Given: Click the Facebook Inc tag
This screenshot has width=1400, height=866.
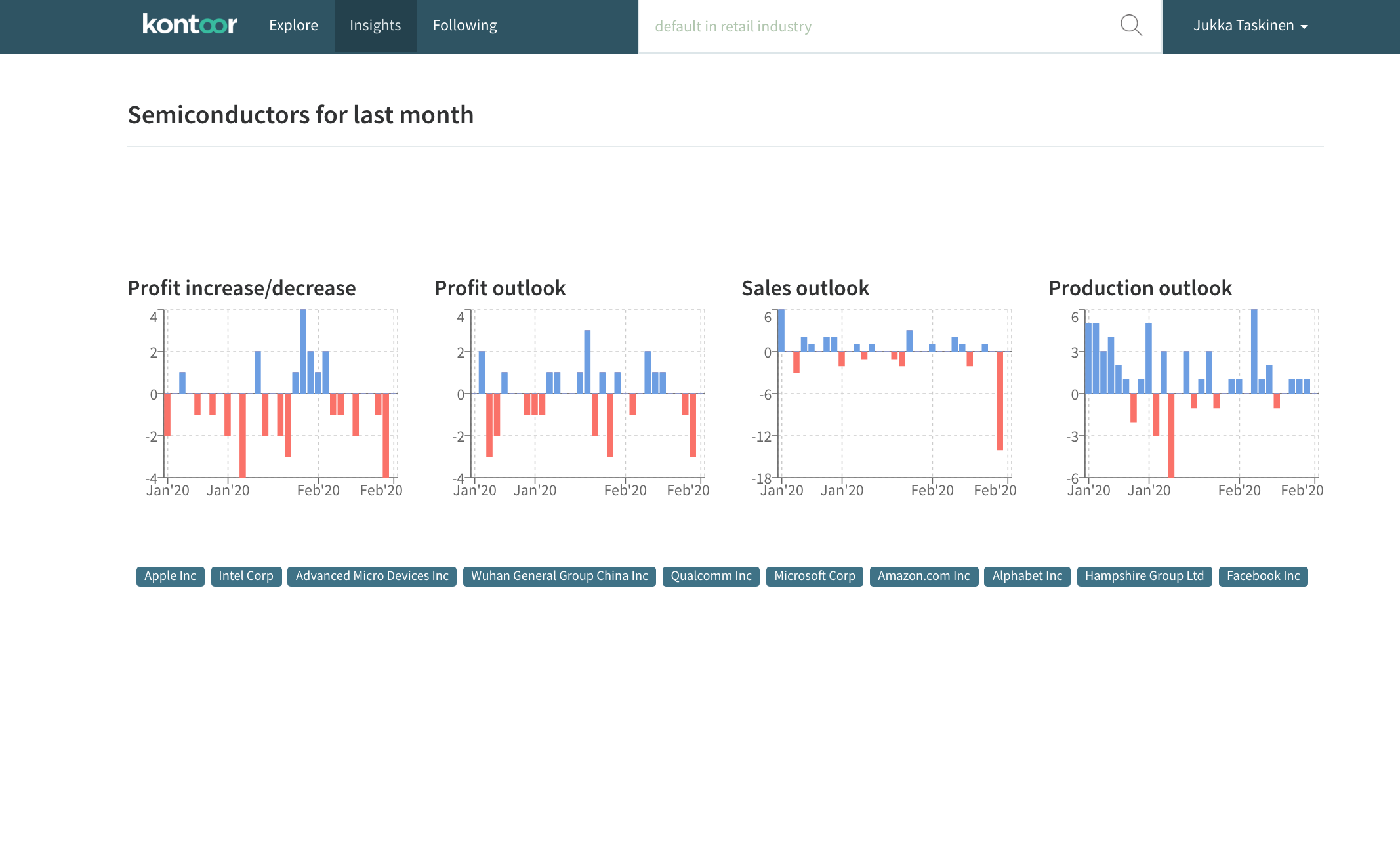Looking at the screenshot, I should point(1264,576).
